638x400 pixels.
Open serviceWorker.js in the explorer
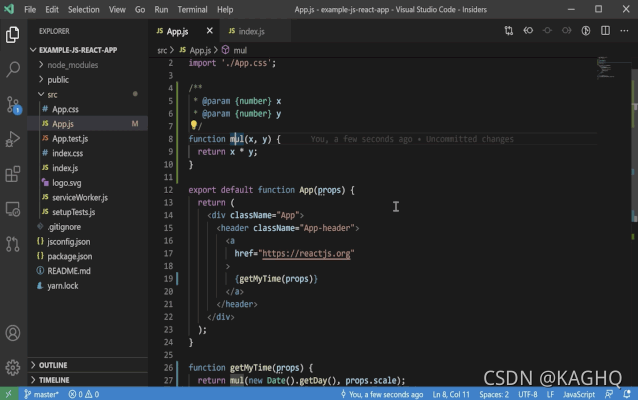[x=87, y=197]
